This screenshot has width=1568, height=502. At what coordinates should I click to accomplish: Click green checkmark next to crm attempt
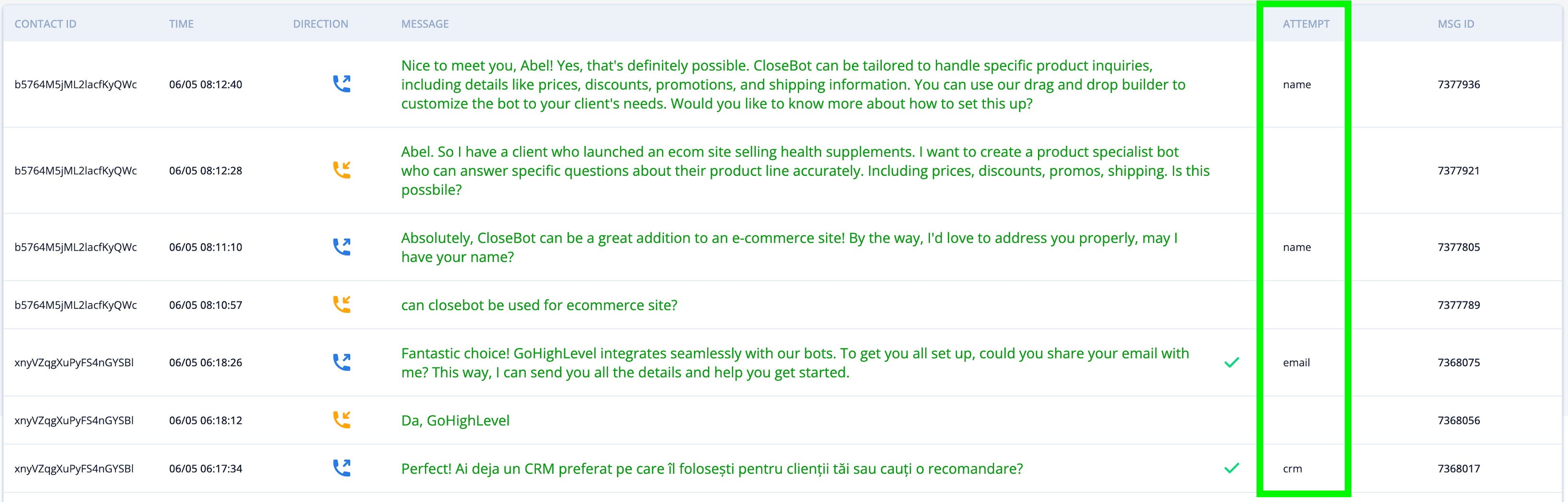(x=1232, y=468)
